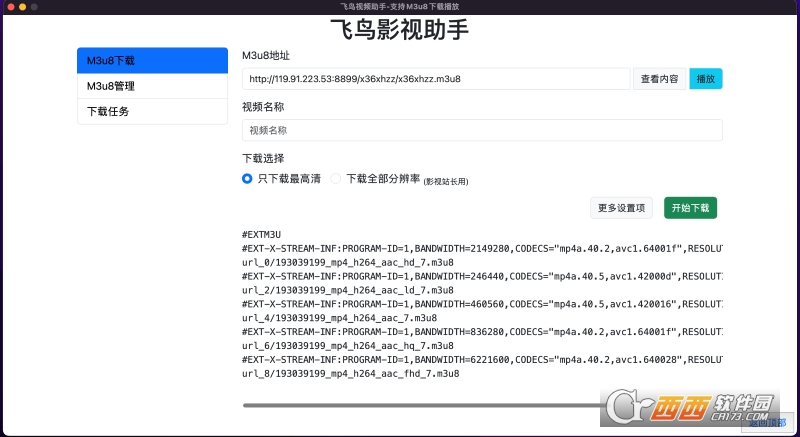
Task: Click the 飞鸟影视助手 heading
Action: pyautogui.click(x=399, y=29)
